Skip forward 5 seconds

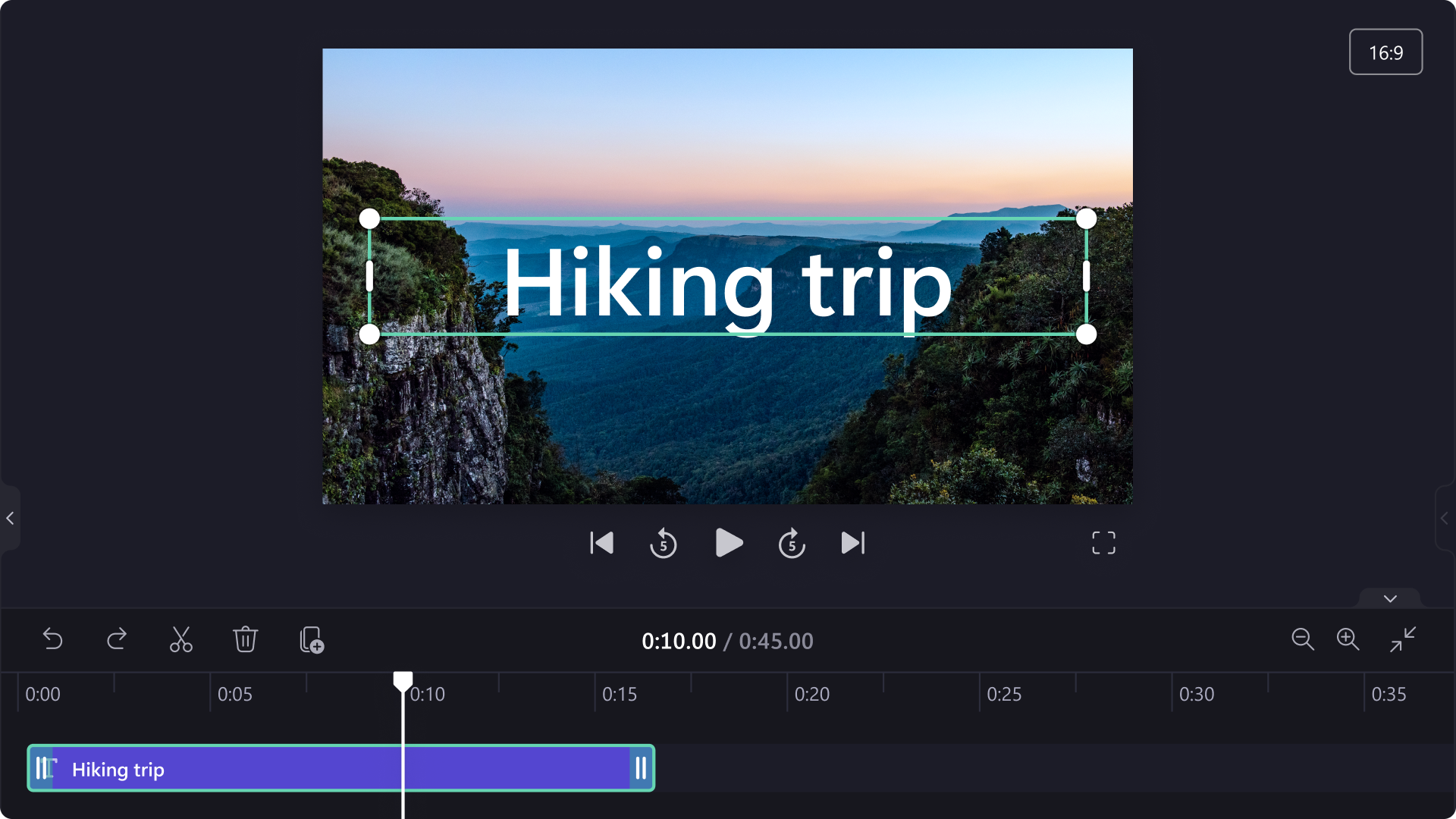pos(791,542)
